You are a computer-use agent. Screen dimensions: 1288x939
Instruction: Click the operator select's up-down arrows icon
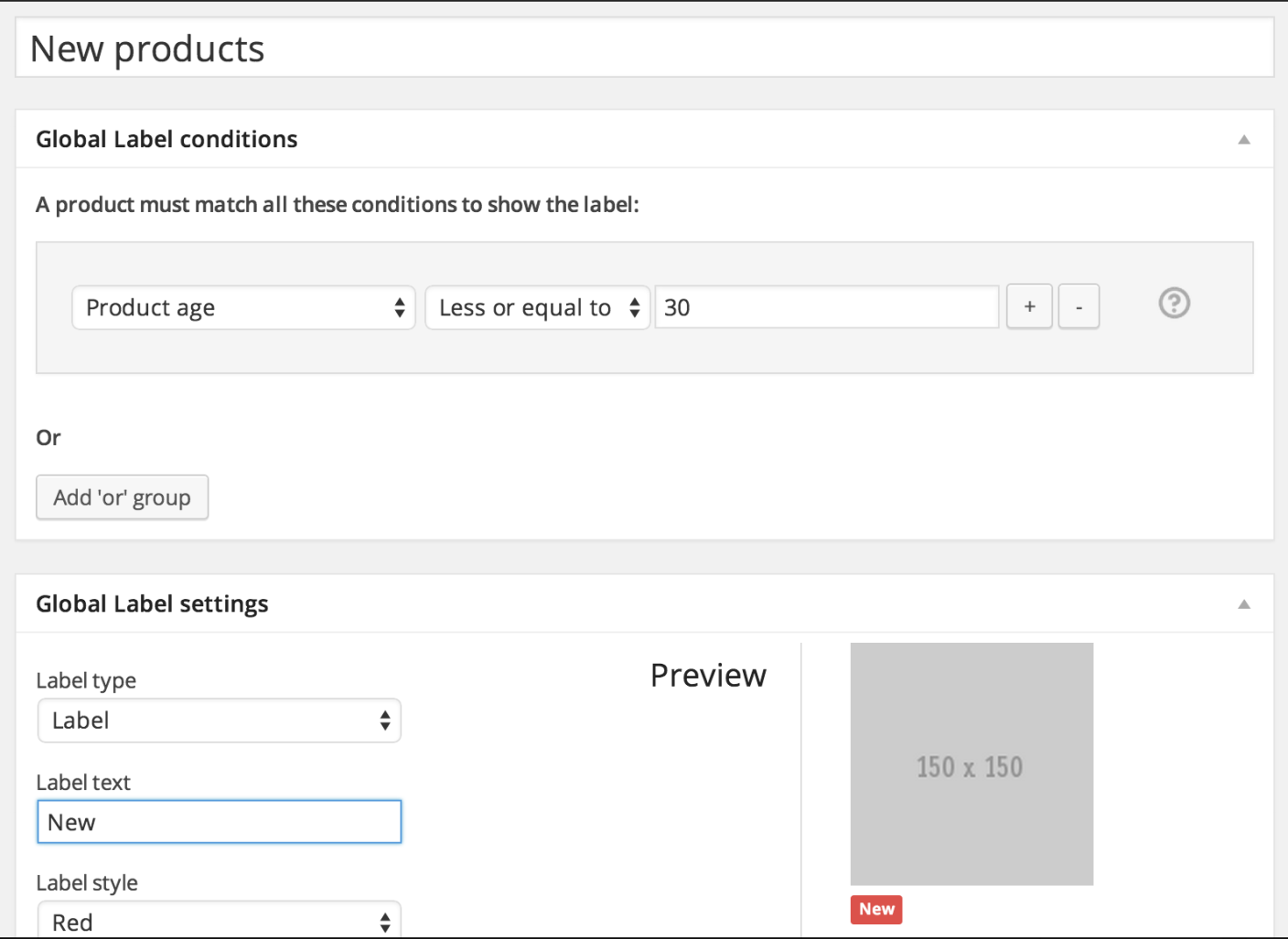coord(635,307)
